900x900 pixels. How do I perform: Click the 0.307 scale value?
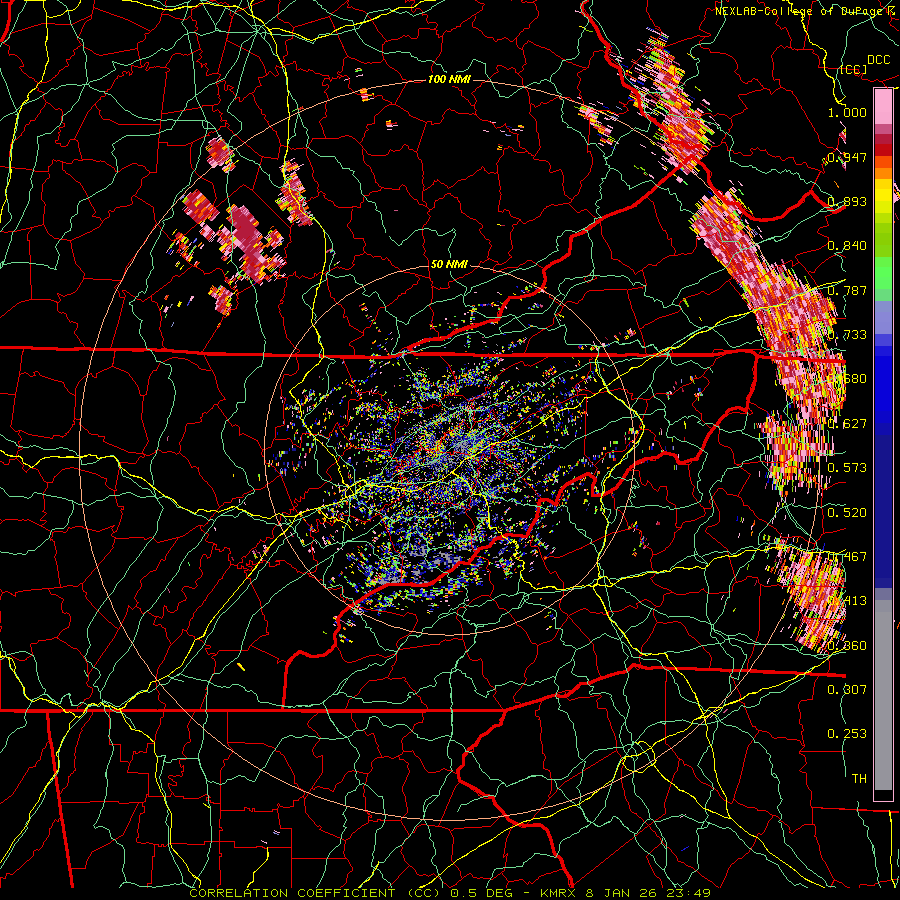(x=847, y=689)
